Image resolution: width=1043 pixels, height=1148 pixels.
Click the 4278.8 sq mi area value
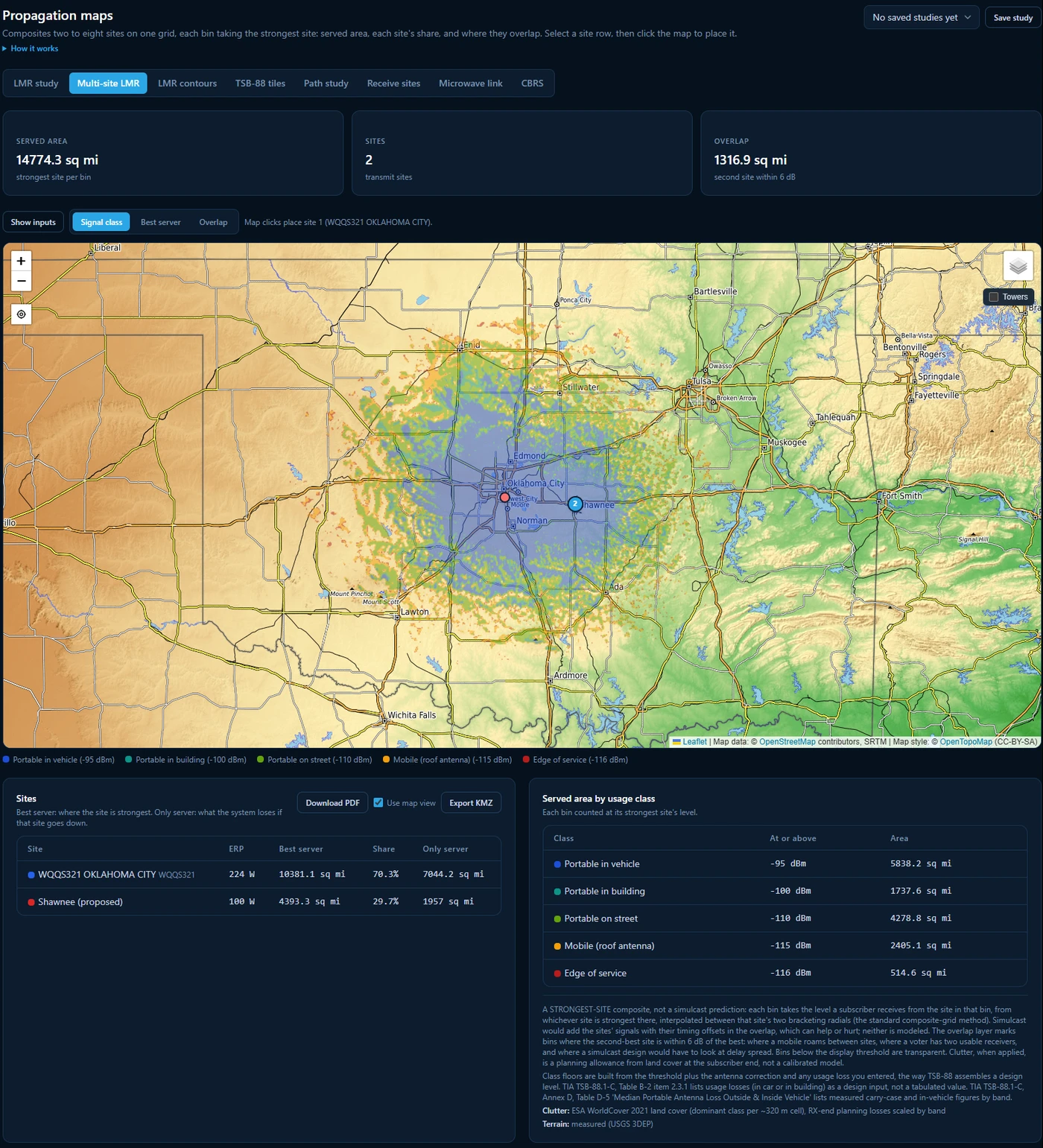click(920, 918)
